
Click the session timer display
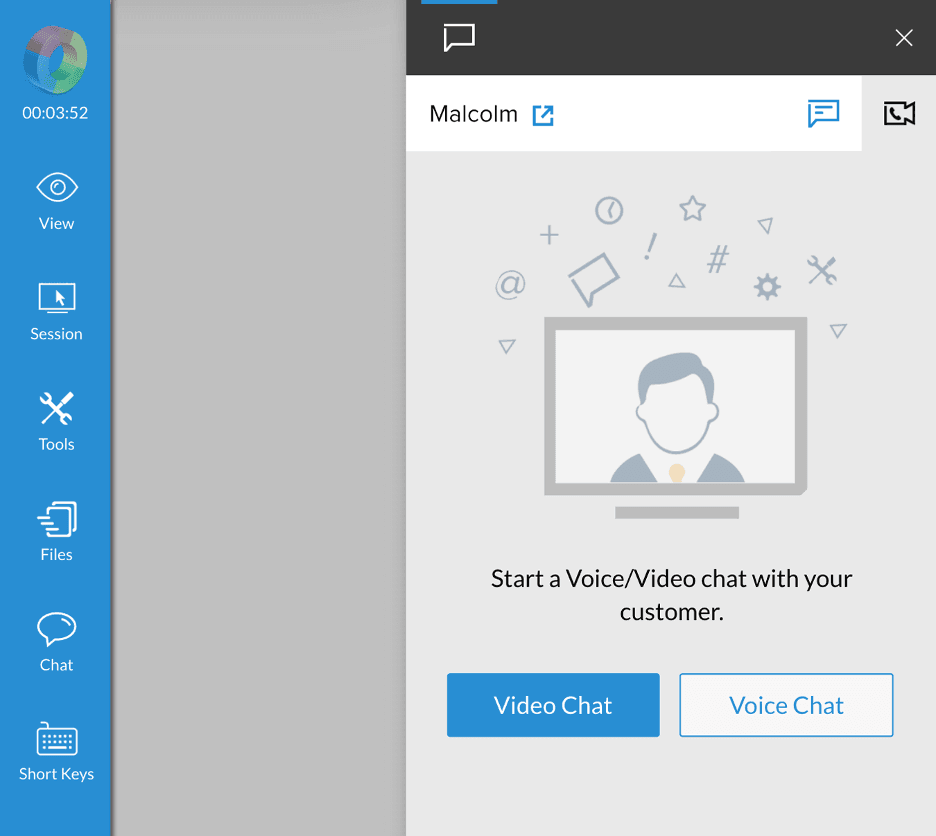[55, 113]
